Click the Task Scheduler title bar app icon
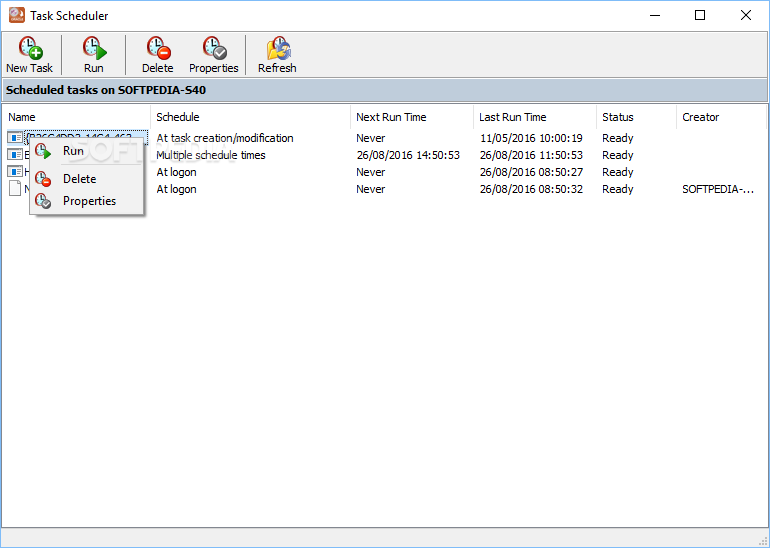The height and width of the screenshot is (548, 770). click(17, 15)
